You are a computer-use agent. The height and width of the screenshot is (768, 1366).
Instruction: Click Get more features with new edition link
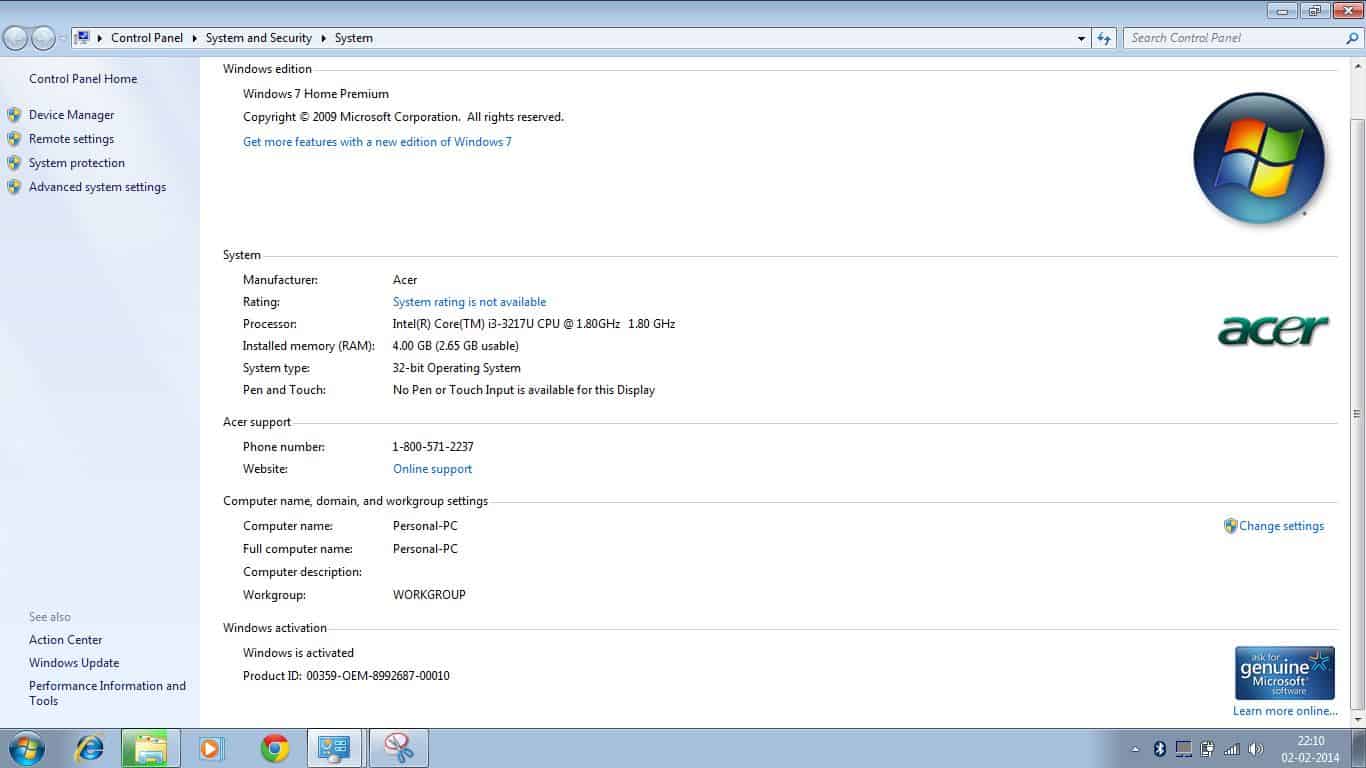click(x=377, y=142)
